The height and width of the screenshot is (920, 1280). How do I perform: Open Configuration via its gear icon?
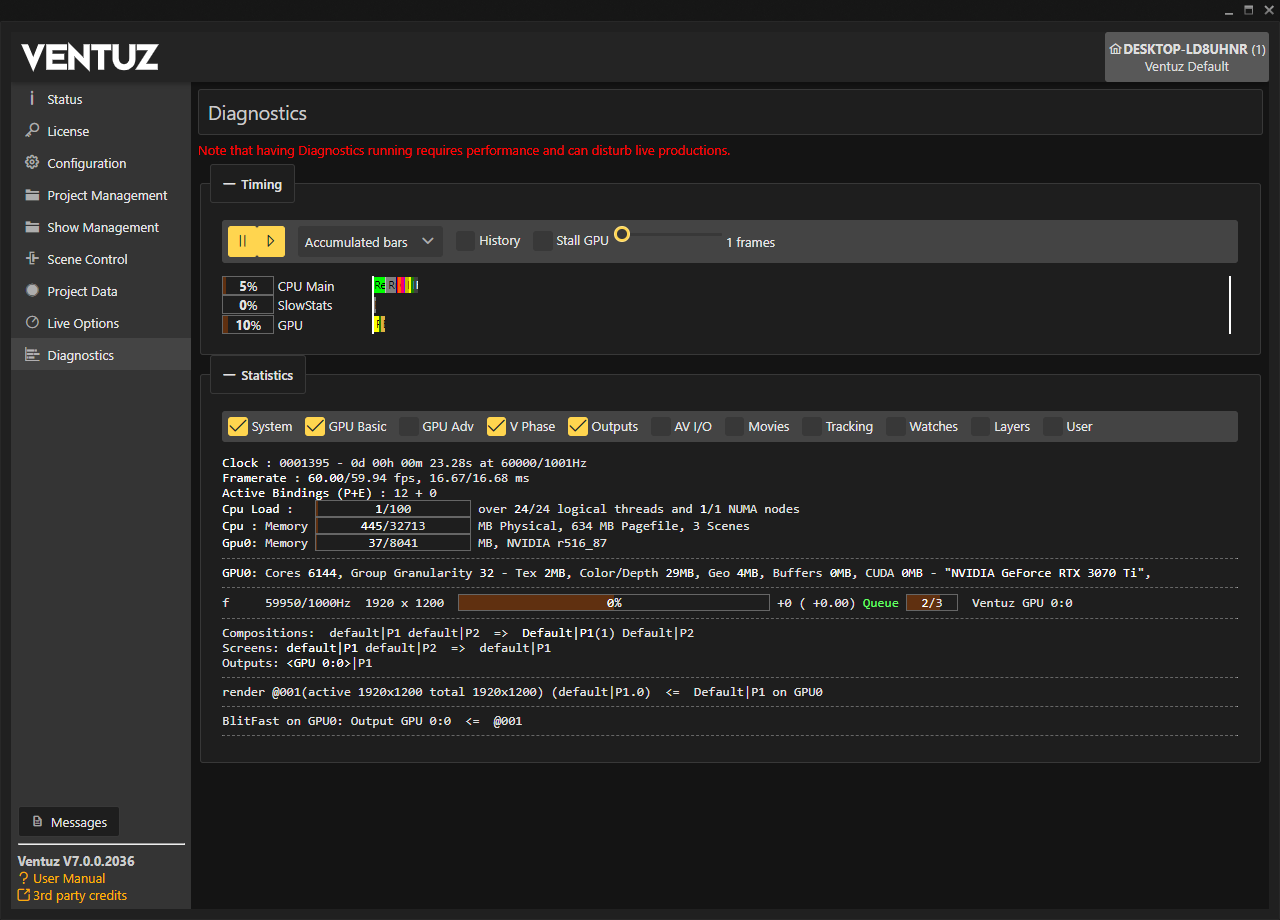(x=32, y=163)
